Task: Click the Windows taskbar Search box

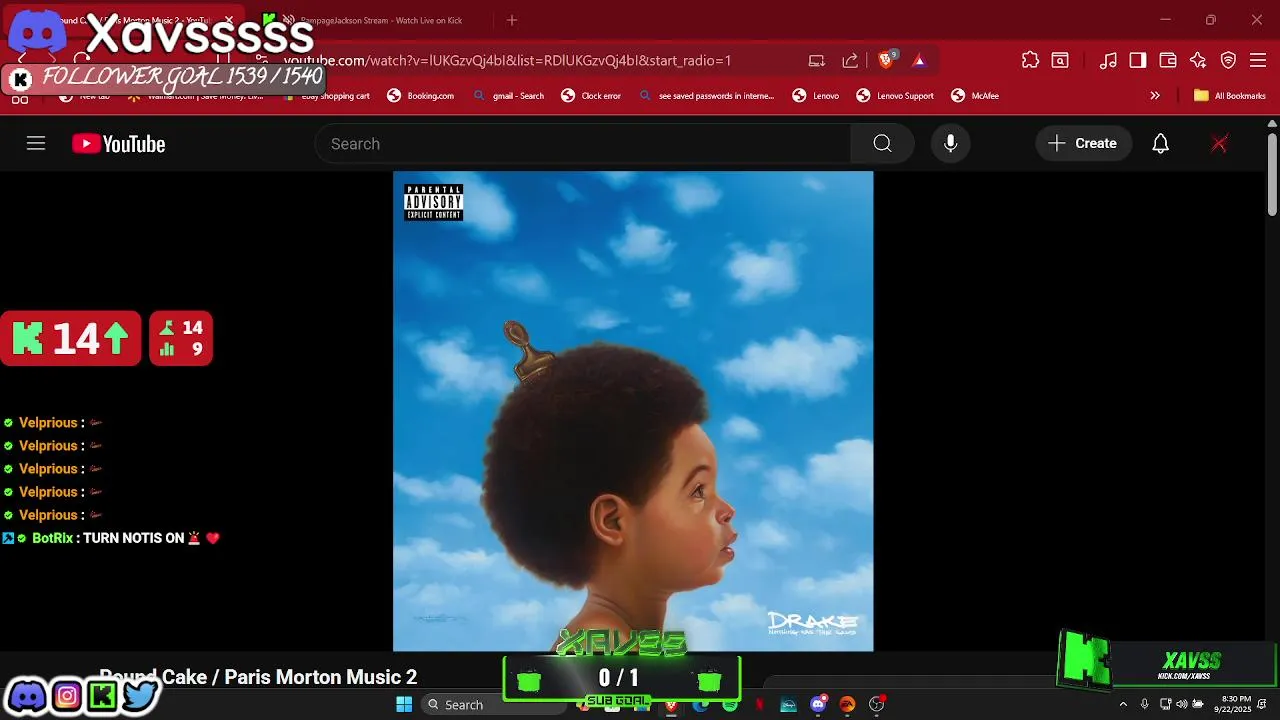Action: click(494, 704)
